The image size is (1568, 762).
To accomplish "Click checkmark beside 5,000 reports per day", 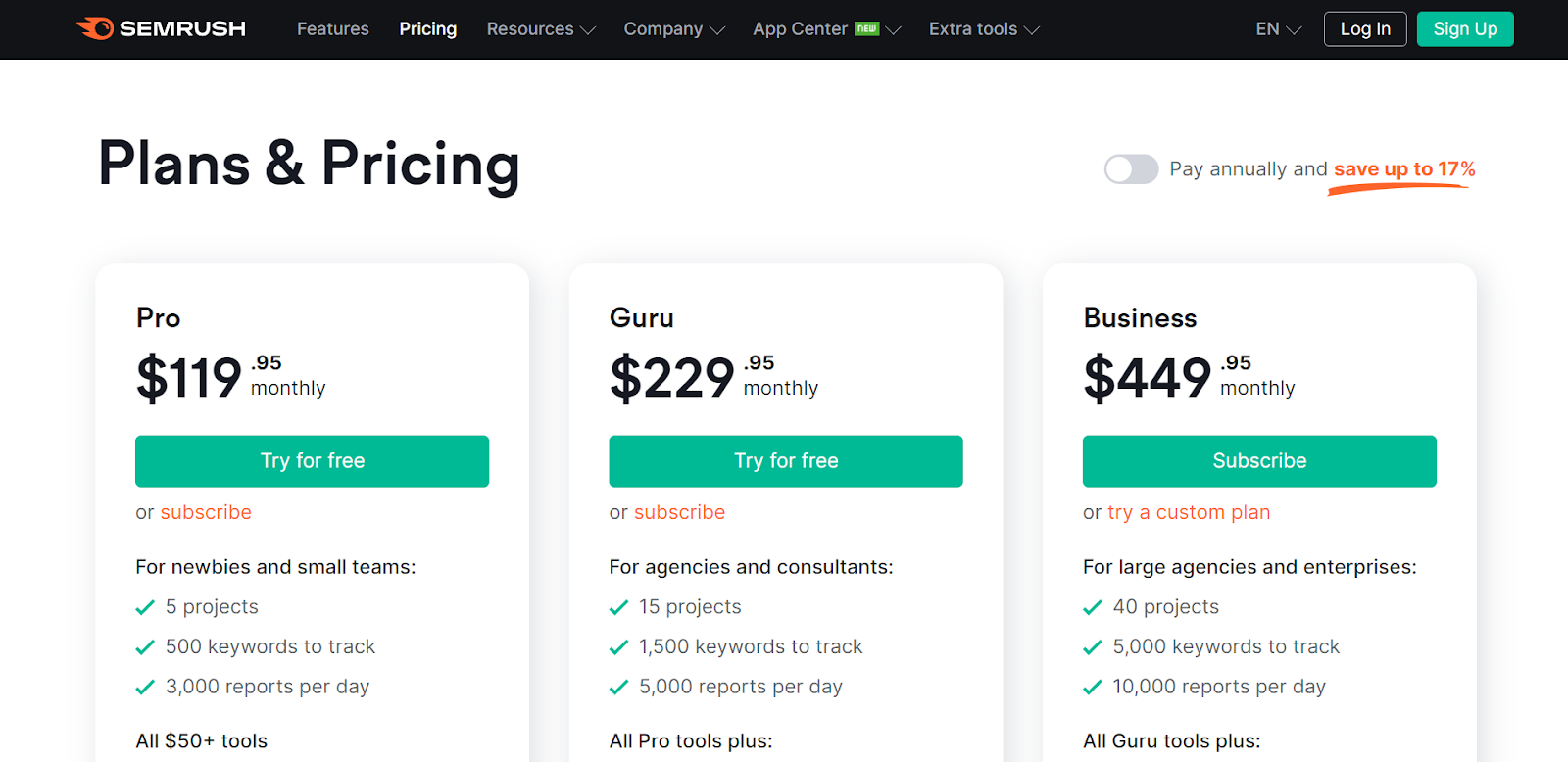I will tap(618, 688).
